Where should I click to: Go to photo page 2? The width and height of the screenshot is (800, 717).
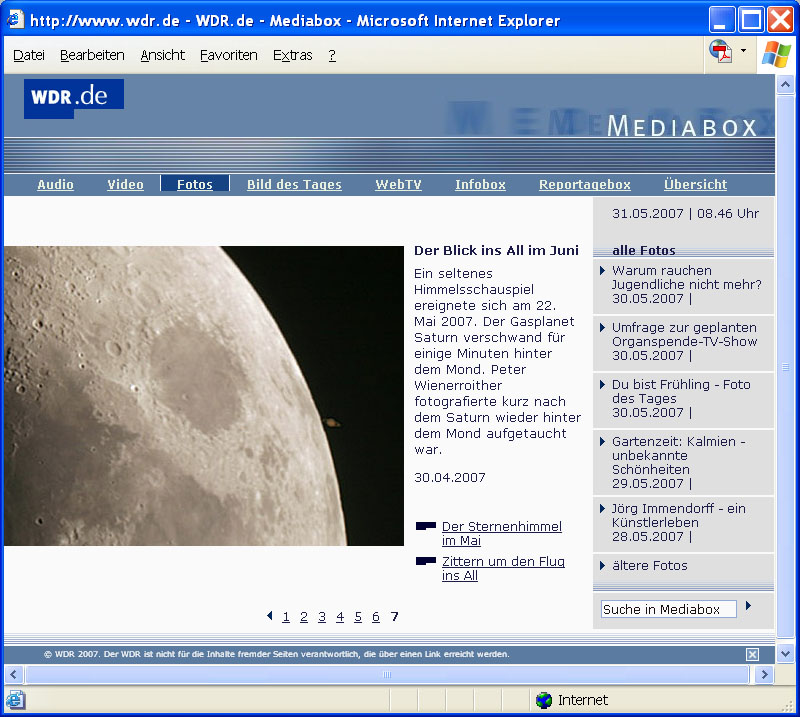(304, 616)
